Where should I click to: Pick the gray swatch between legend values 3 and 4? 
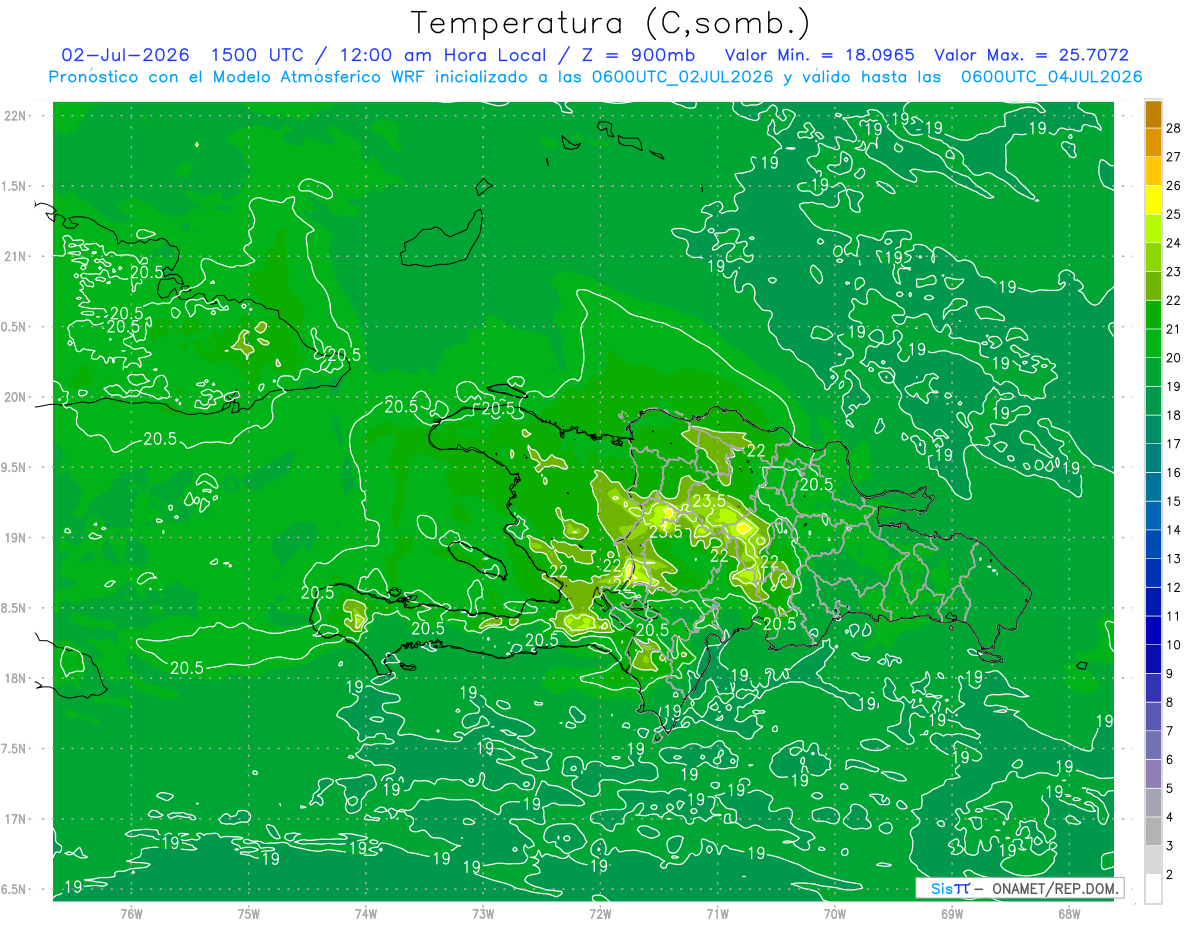pyautogui.click(x=1153, y=832)
